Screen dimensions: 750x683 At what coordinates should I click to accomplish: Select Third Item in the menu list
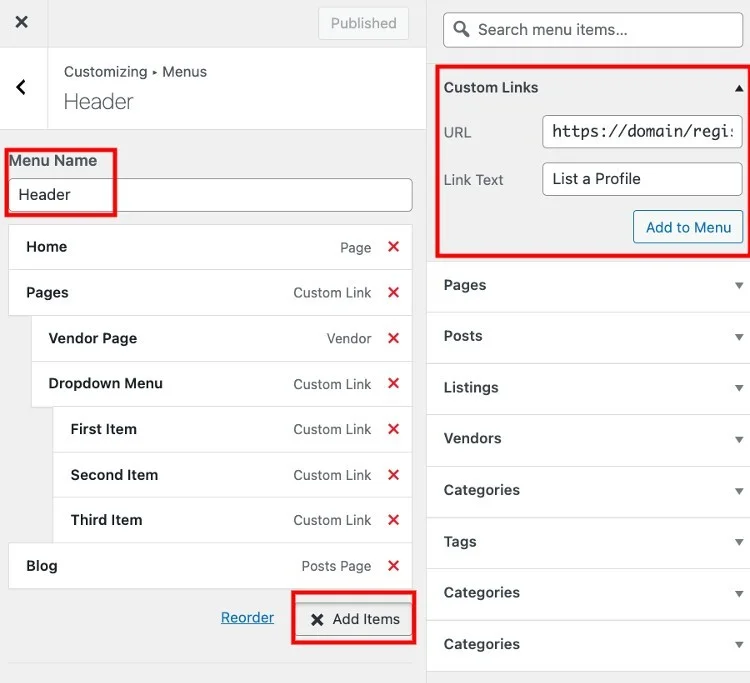(x=232, y=520)
